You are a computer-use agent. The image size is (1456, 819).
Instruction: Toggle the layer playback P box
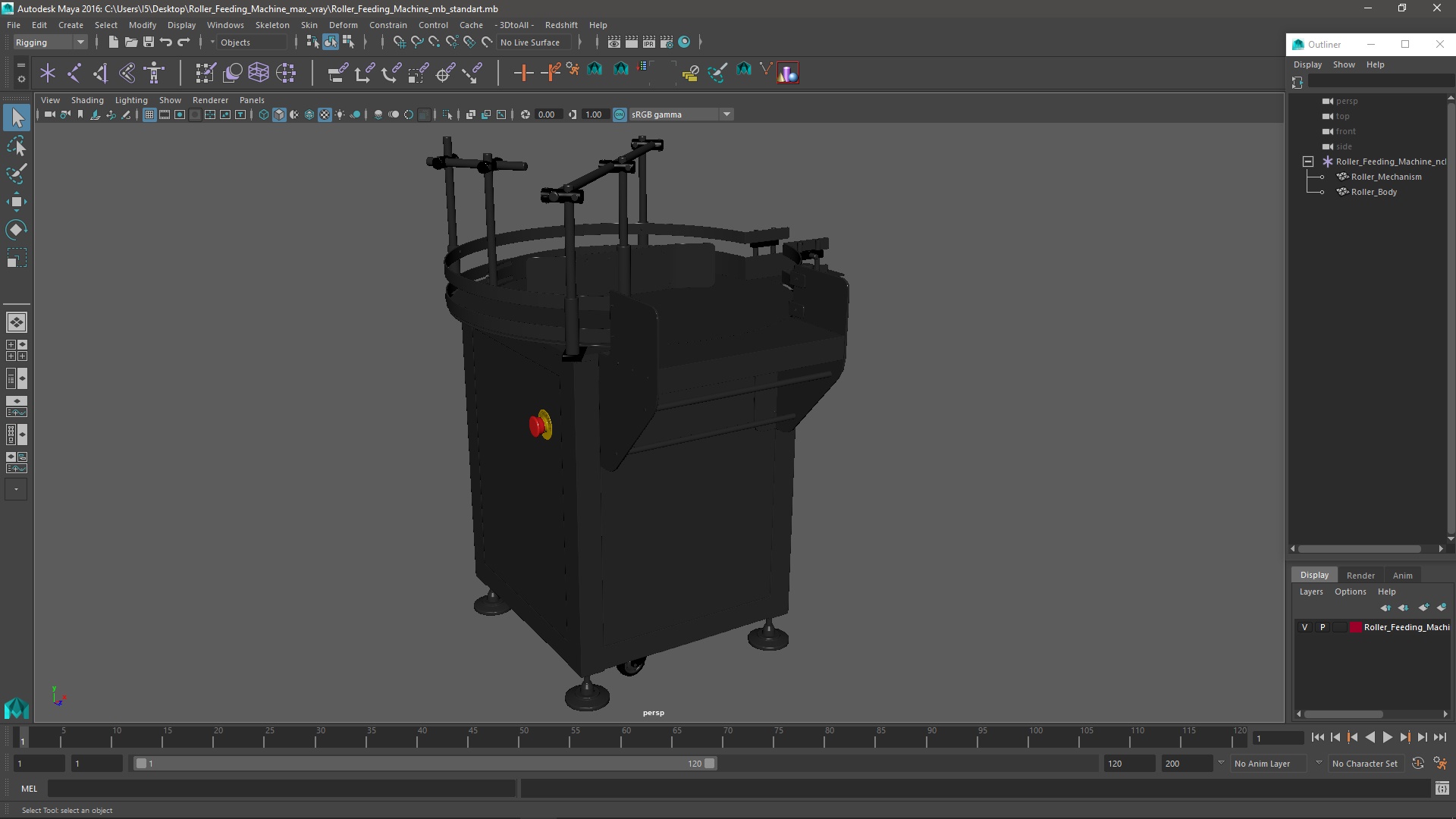coord(1323,627)
